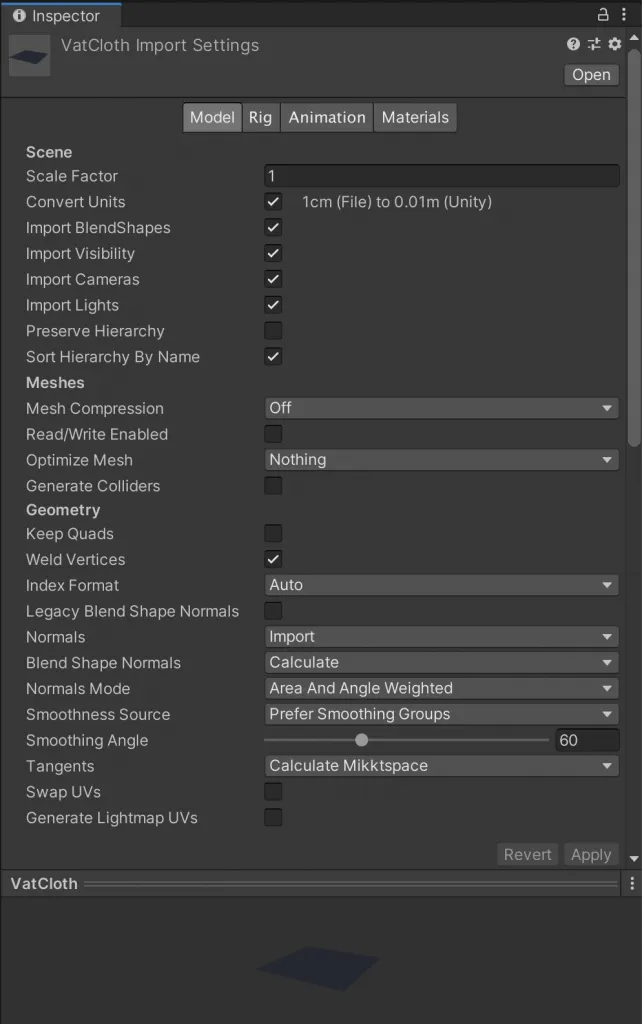Enable Generate Lightmap UVs
Image resolution: width=642 pixels, height=1024 pixels.
(x=273, y=818)
